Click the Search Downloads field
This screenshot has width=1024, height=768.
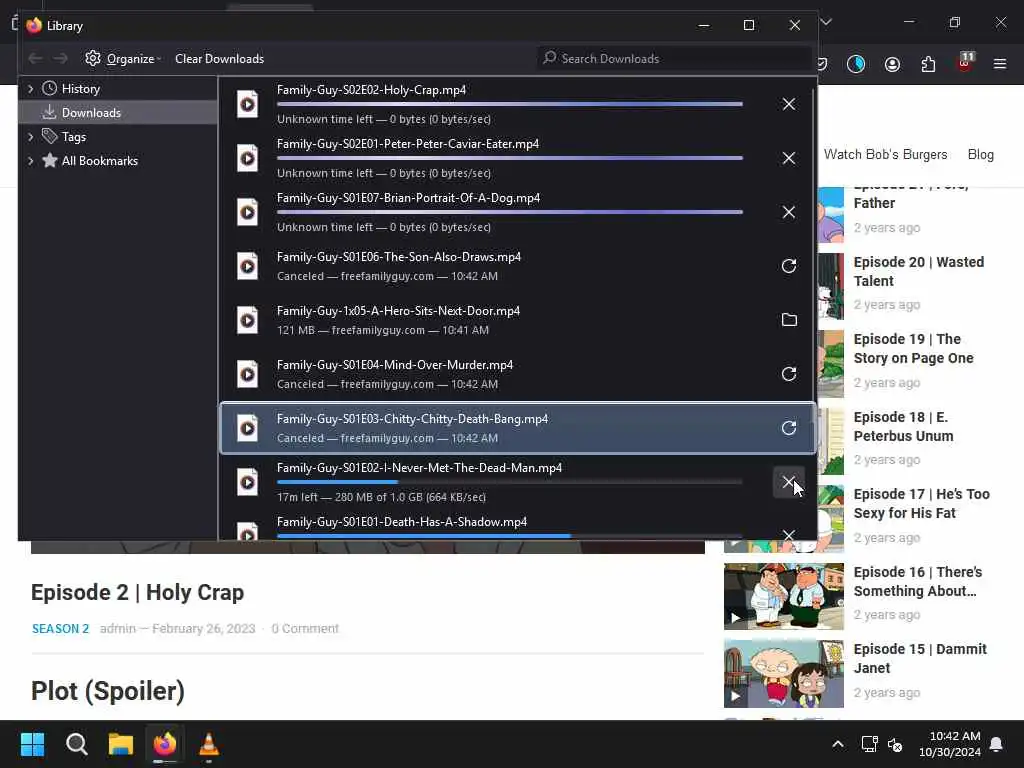[674, 59]
